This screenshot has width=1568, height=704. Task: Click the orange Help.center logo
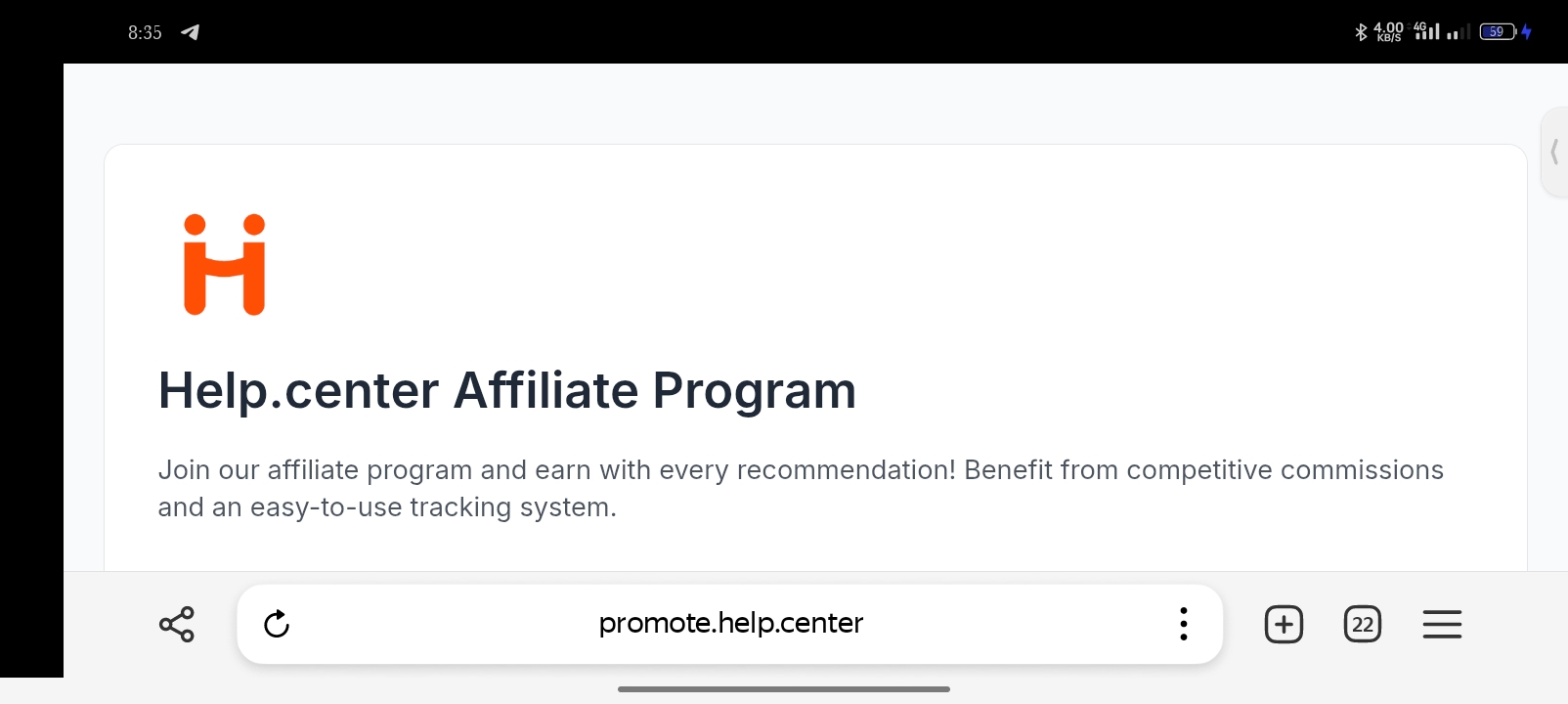[x=225, y=265]
